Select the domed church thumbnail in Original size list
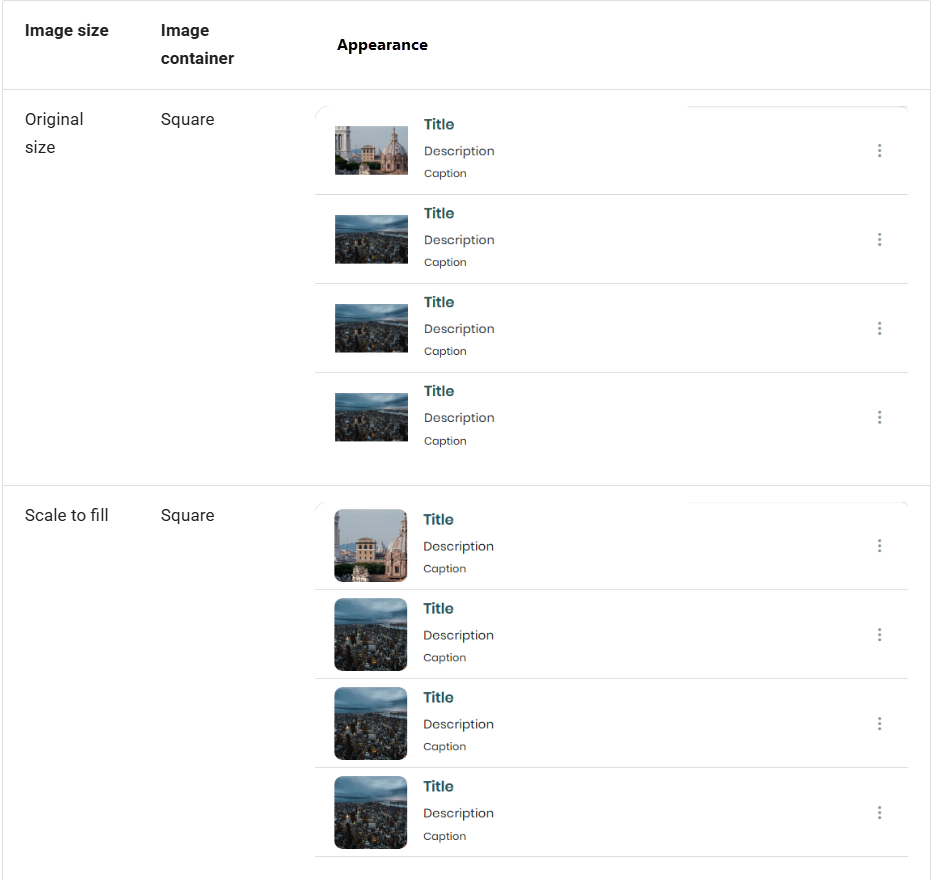This screenshot has height=880, width=931. point(371,150)
